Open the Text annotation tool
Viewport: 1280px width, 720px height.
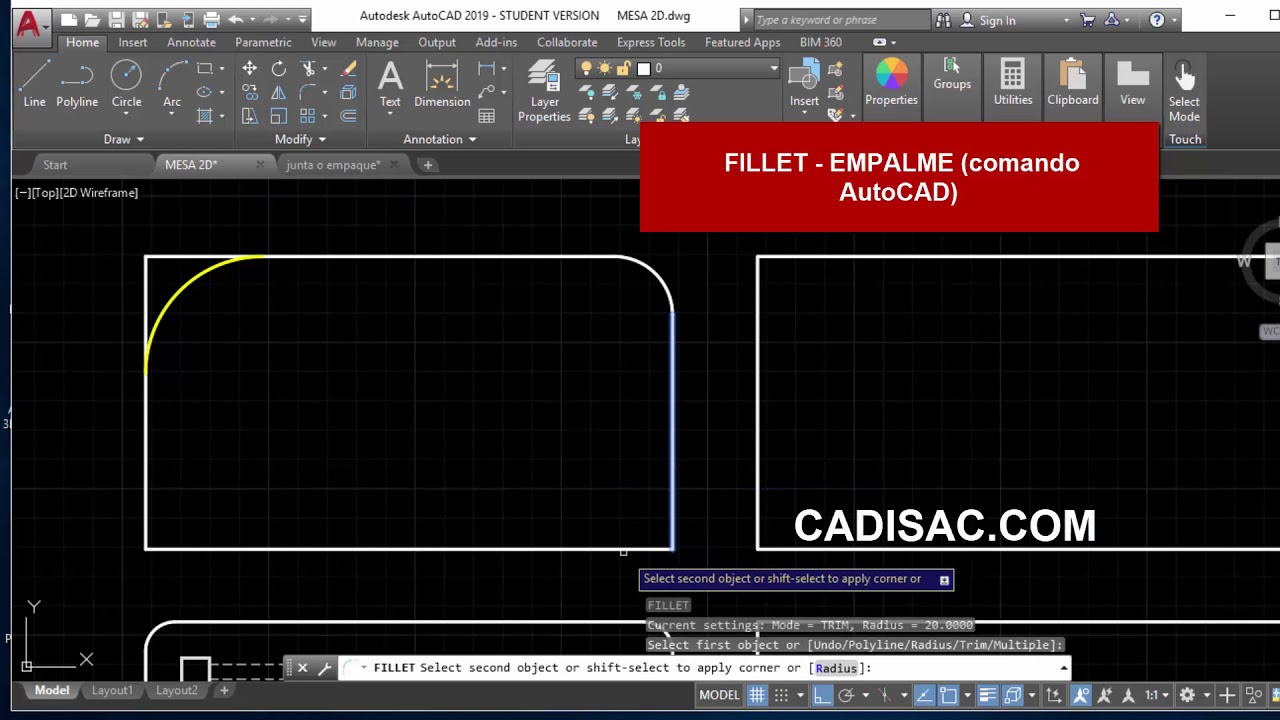[390, 84]
